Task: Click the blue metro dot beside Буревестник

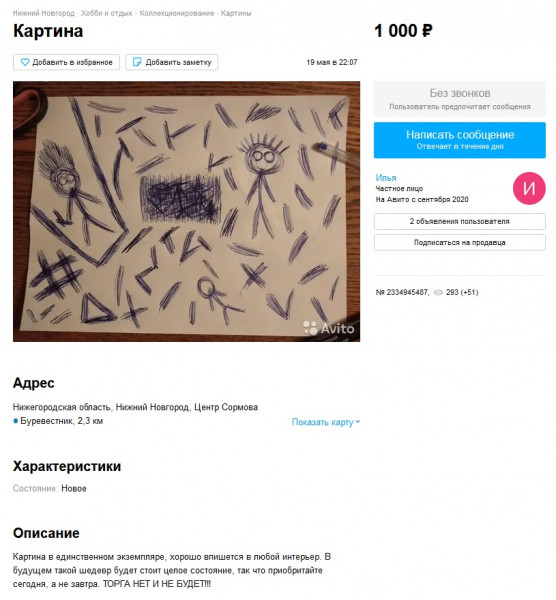Action: [16, 421]
